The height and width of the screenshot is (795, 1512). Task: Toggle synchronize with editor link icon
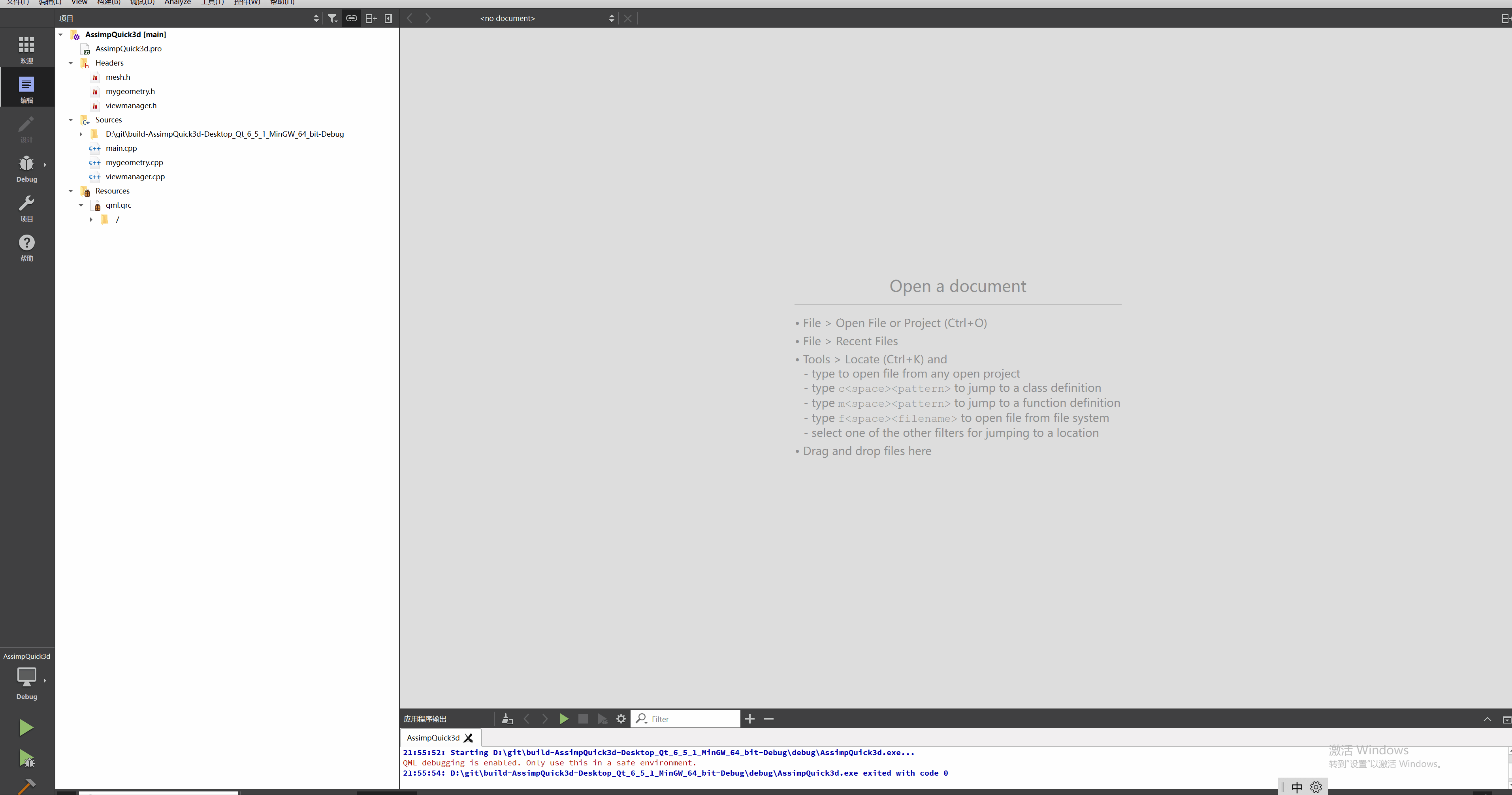point(351,18)
